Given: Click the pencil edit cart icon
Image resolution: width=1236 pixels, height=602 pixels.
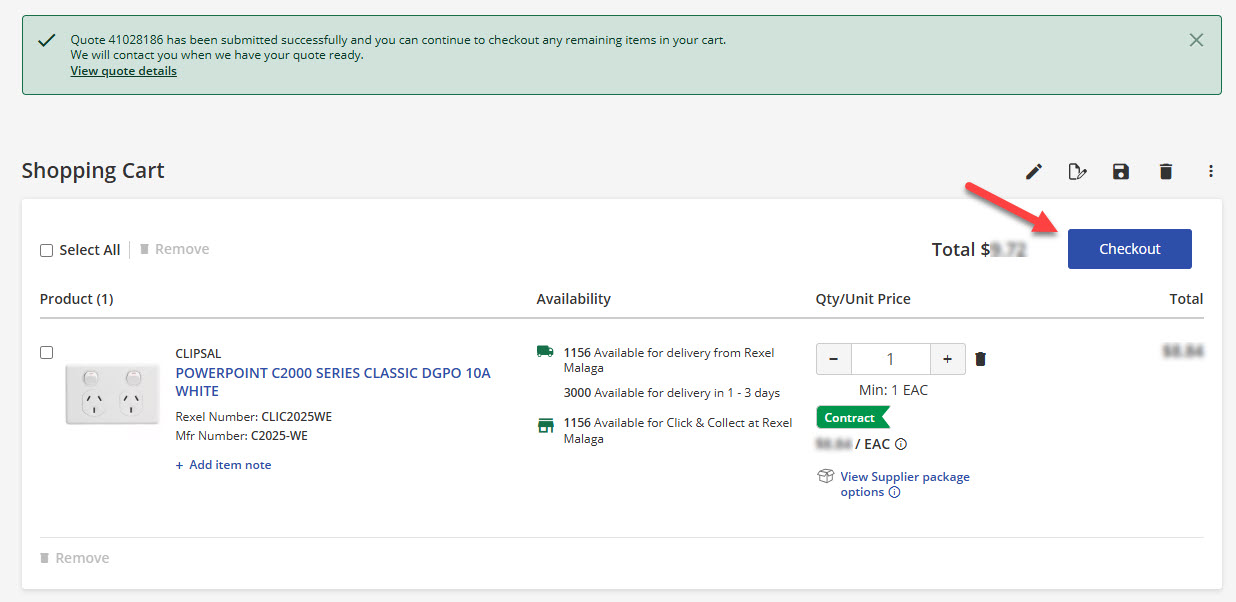Looking at the screenshot, I should point(1034,172).
